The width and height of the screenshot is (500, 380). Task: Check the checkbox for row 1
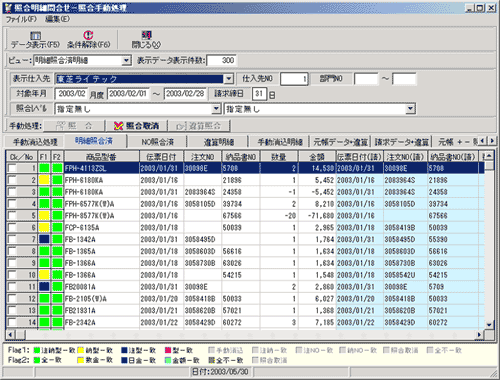pos(12,168)
